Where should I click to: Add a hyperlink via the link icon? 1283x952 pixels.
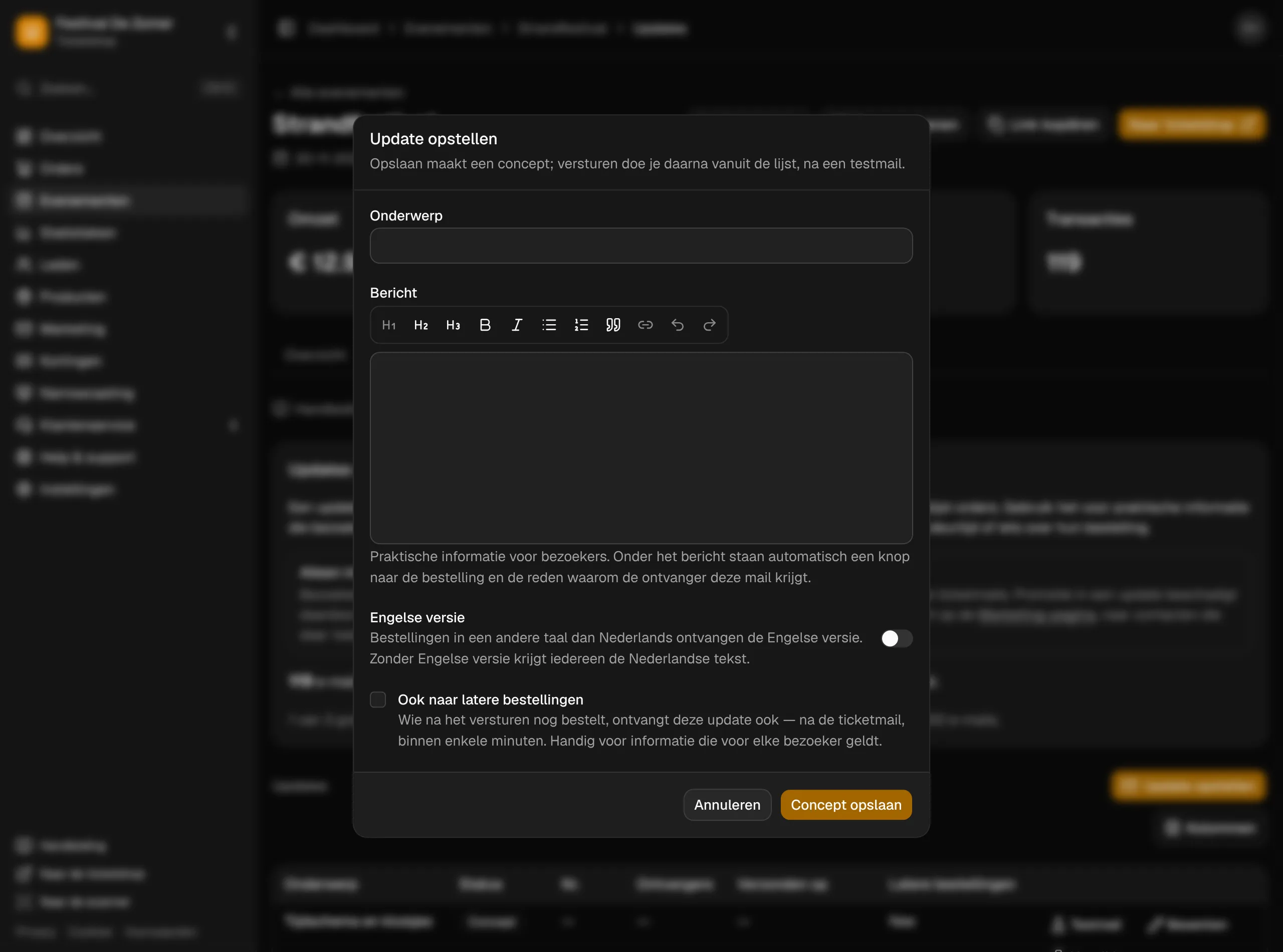pos(646,325)
